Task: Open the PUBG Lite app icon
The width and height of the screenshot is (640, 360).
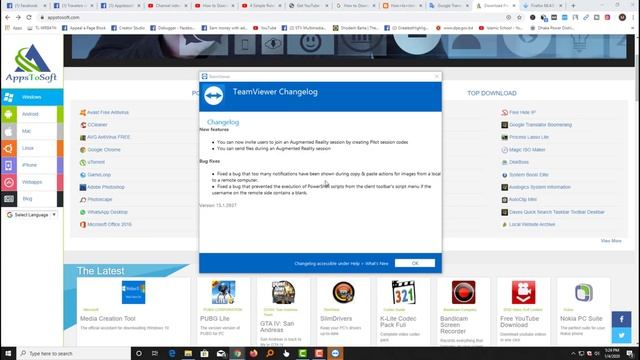Action: pos(223,292)
